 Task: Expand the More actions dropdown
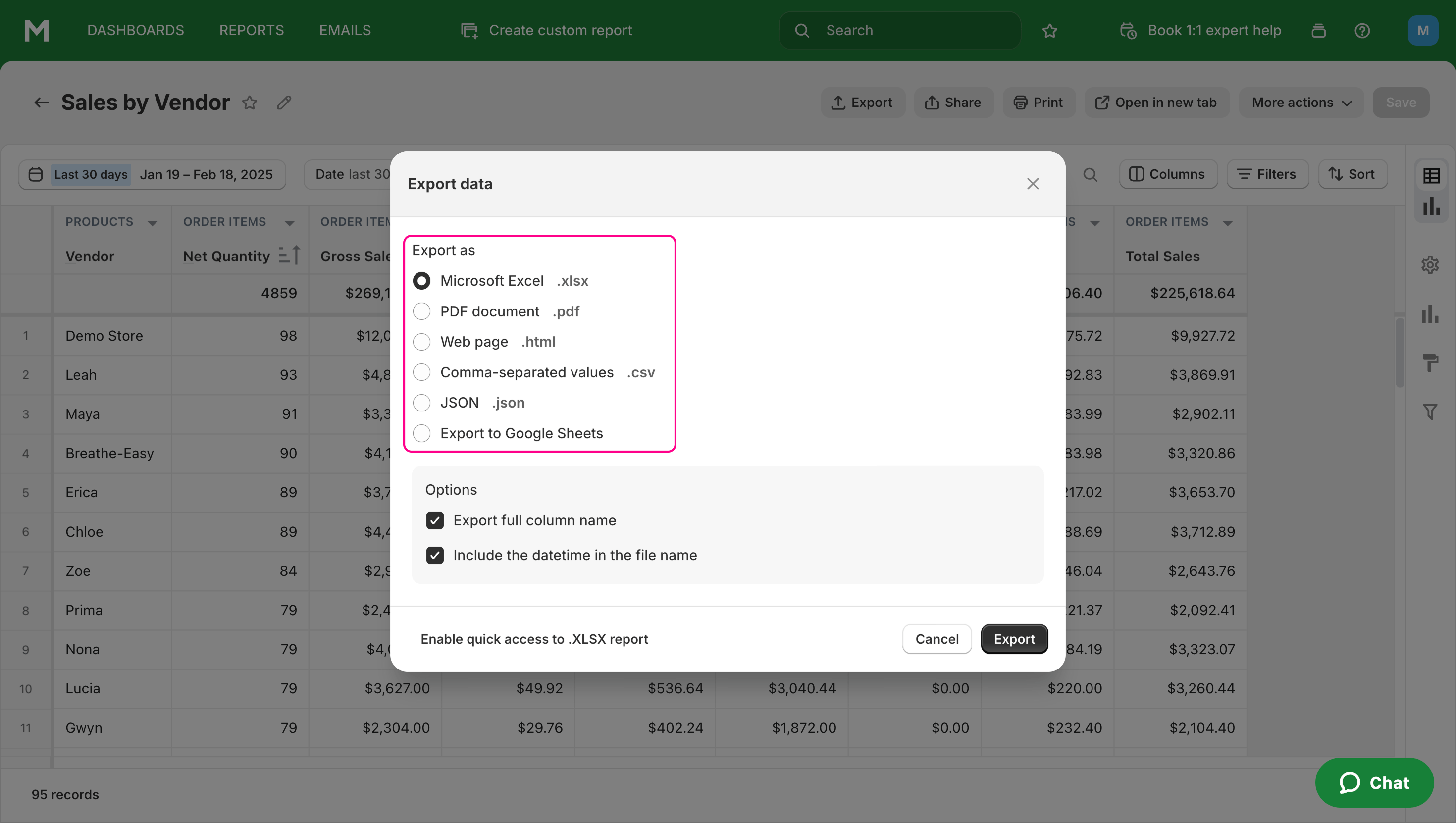(1300, 103)
